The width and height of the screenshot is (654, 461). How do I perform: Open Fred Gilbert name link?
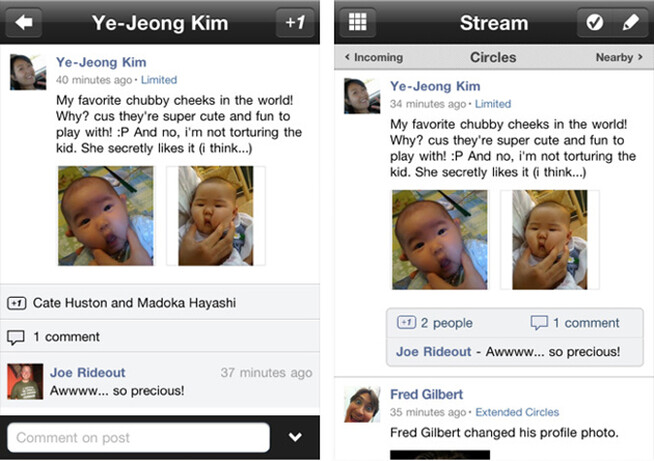426,394
